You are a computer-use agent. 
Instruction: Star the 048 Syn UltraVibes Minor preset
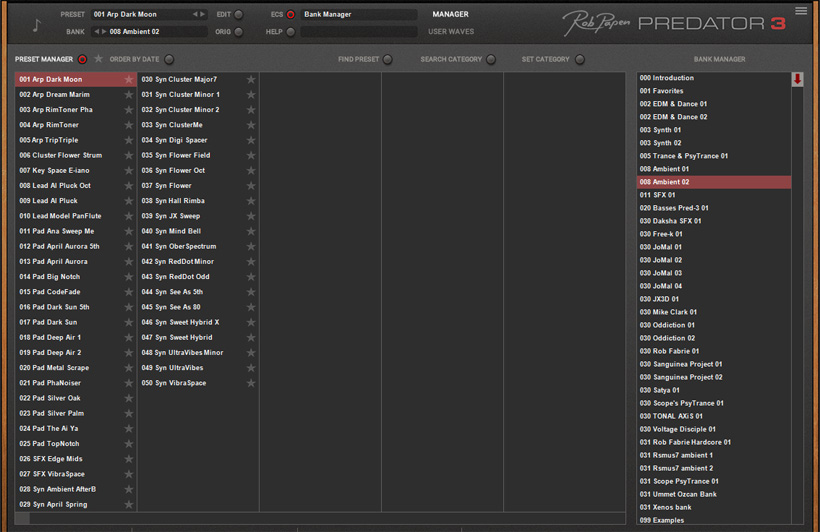coord(251,353)
